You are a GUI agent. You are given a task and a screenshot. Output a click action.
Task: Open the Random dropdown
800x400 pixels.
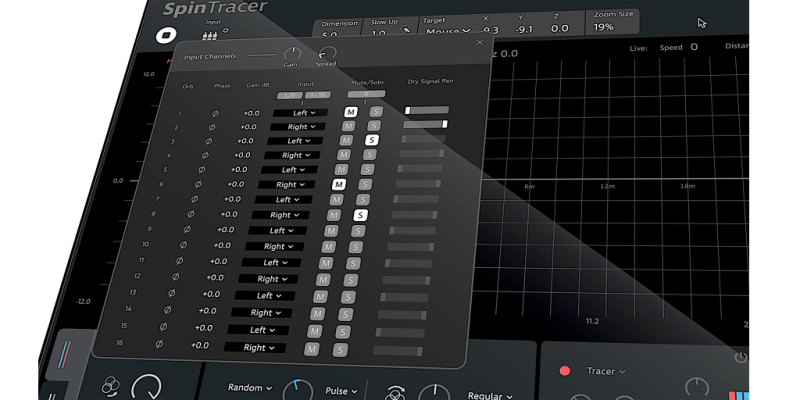[250, 388]
